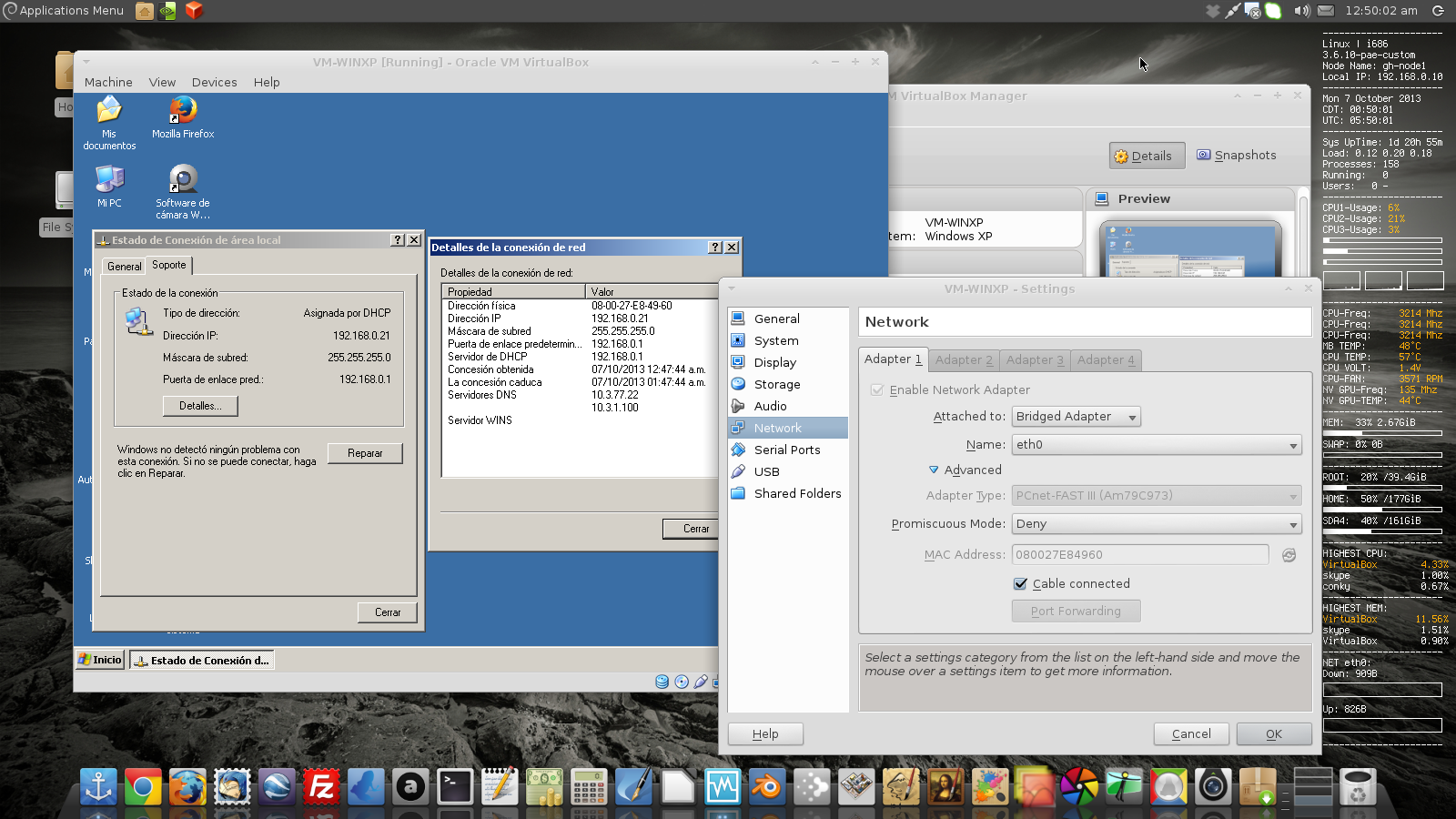Click the optical disc status icon

coord(682,682)
